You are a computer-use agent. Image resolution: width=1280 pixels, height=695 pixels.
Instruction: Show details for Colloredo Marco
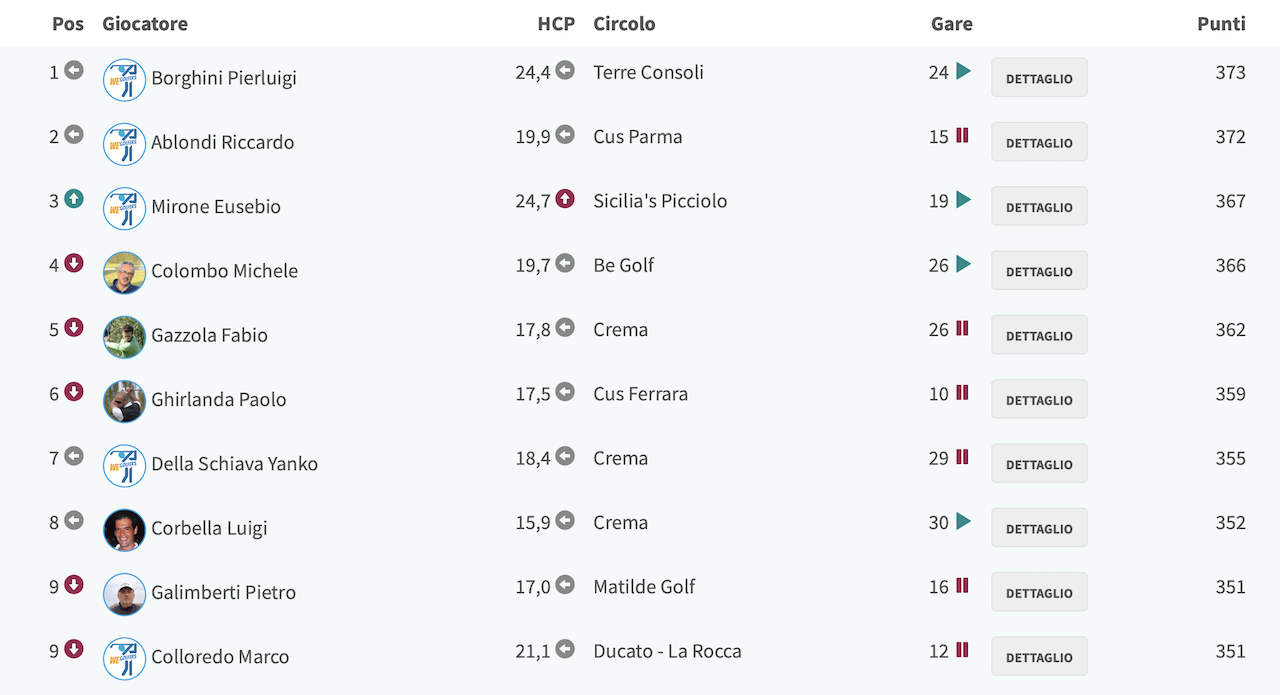tap(1039, 657)
